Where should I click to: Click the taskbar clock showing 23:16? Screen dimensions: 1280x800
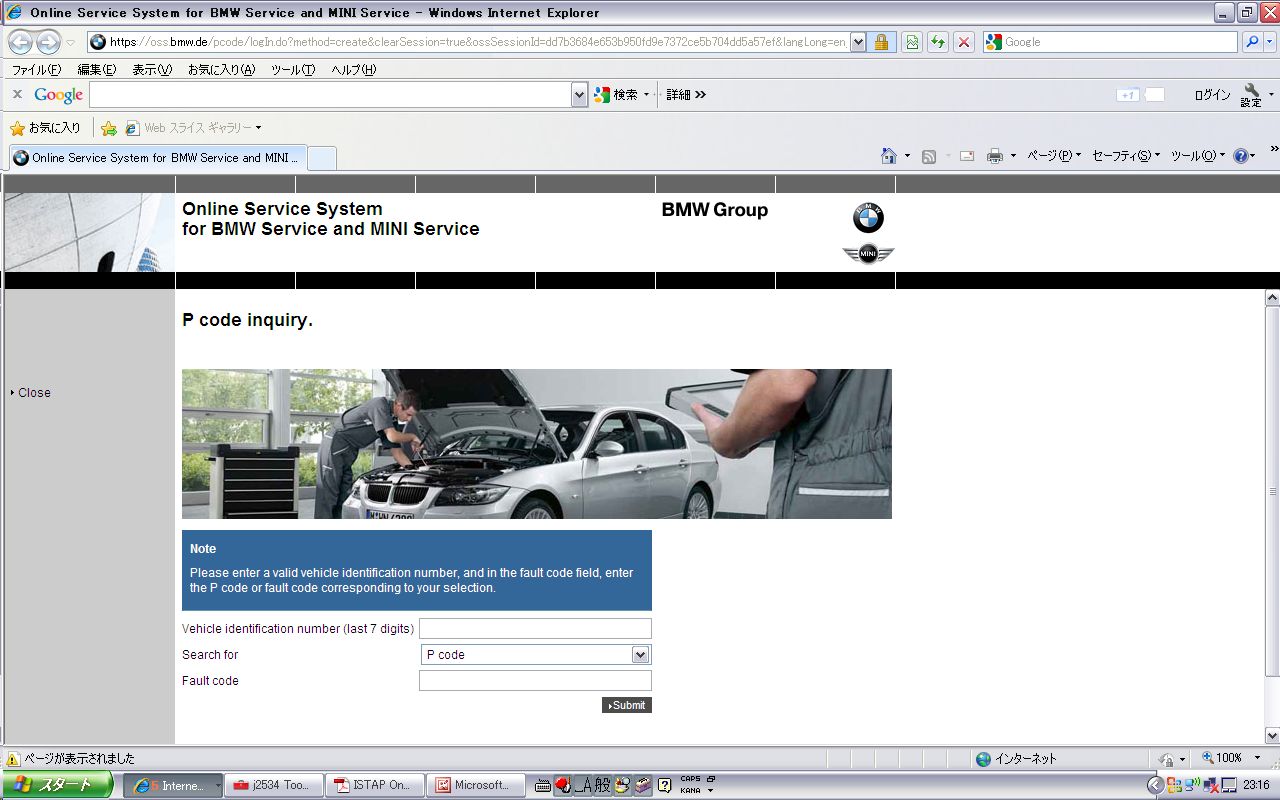coord(1256,786)
